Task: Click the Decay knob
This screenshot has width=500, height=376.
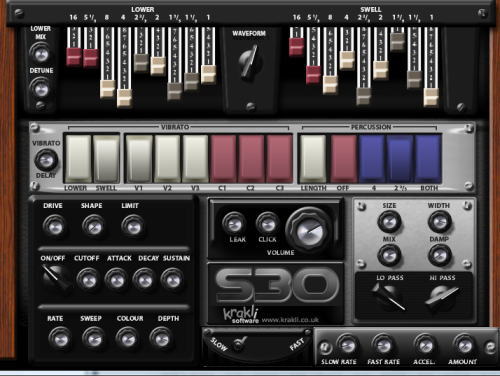Action: pos(144,279)
